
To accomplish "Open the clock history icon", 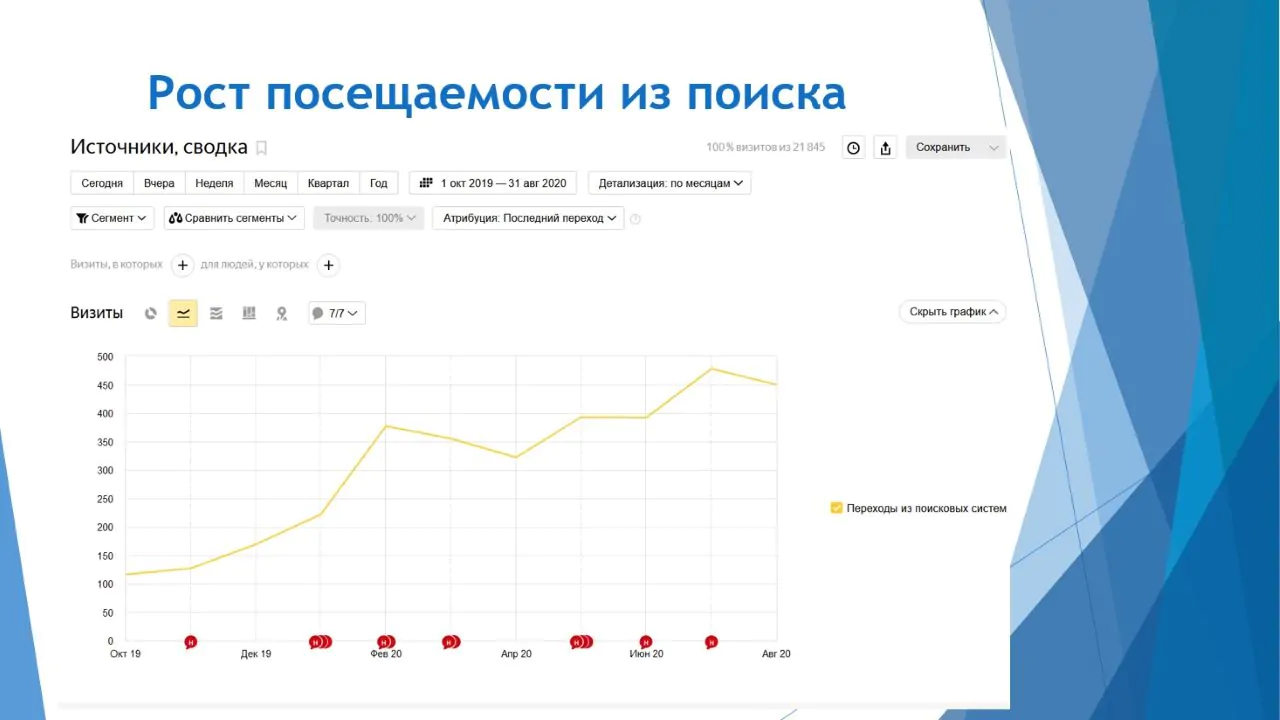I will (853, 148).
